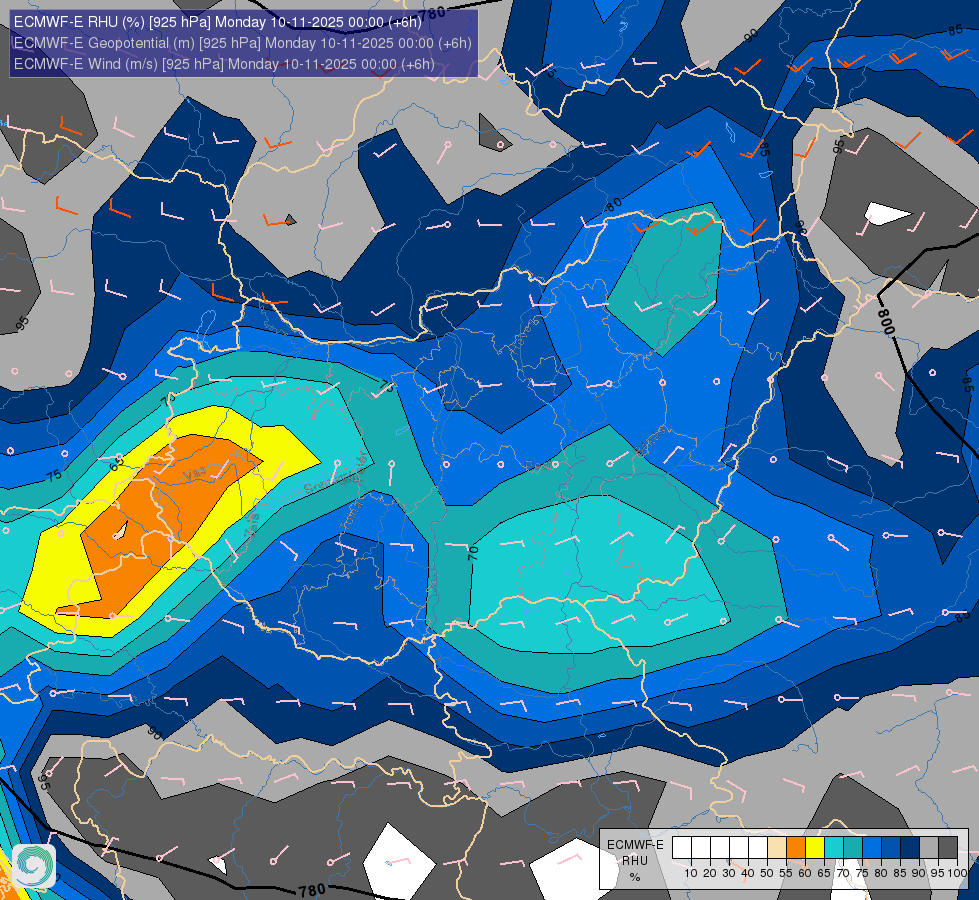The height and width of the screenshot is (900, 979).
Task: Select the ECMWF-E Geopotential (m) header line
Action: coord(242,42)
